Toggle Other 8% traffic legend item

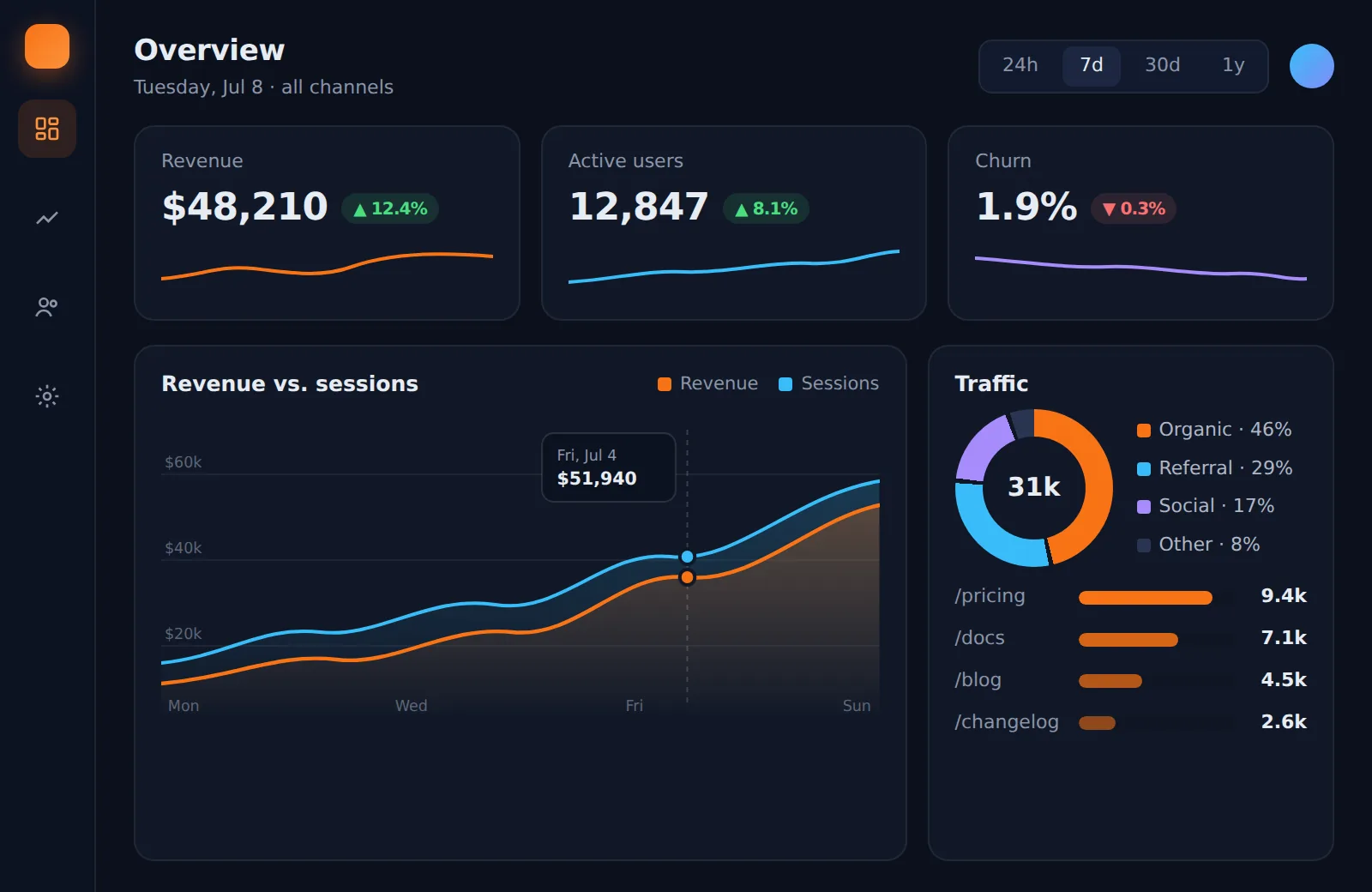(1199, 545)
